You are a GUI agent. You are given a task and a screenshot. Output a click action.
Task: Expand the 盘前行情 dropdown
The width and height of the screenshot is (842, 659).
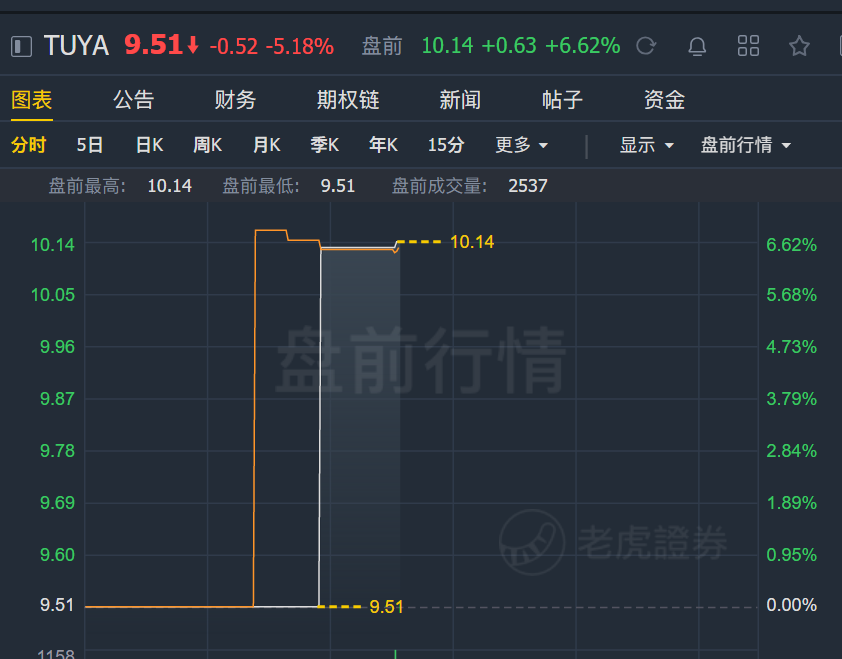tap(746, 145)
